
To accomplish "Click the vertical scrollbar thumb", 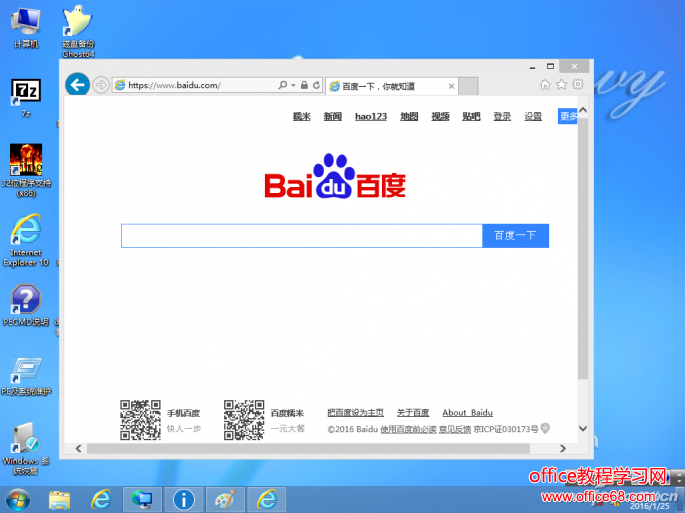I will click(x=583, y=248).
